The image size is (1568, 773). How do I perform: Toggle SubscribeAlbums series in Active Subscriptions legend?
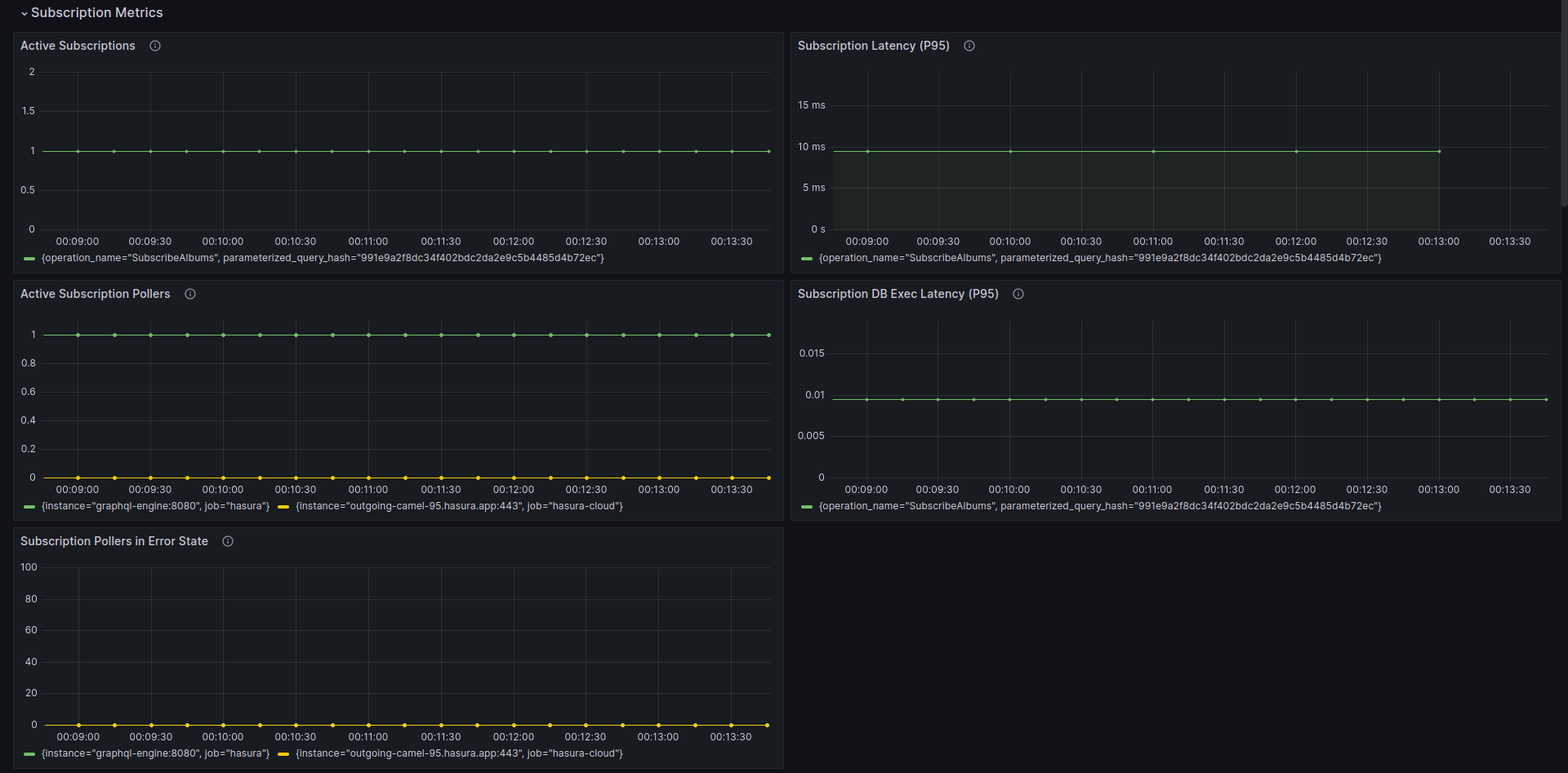[x=323, y=258]
